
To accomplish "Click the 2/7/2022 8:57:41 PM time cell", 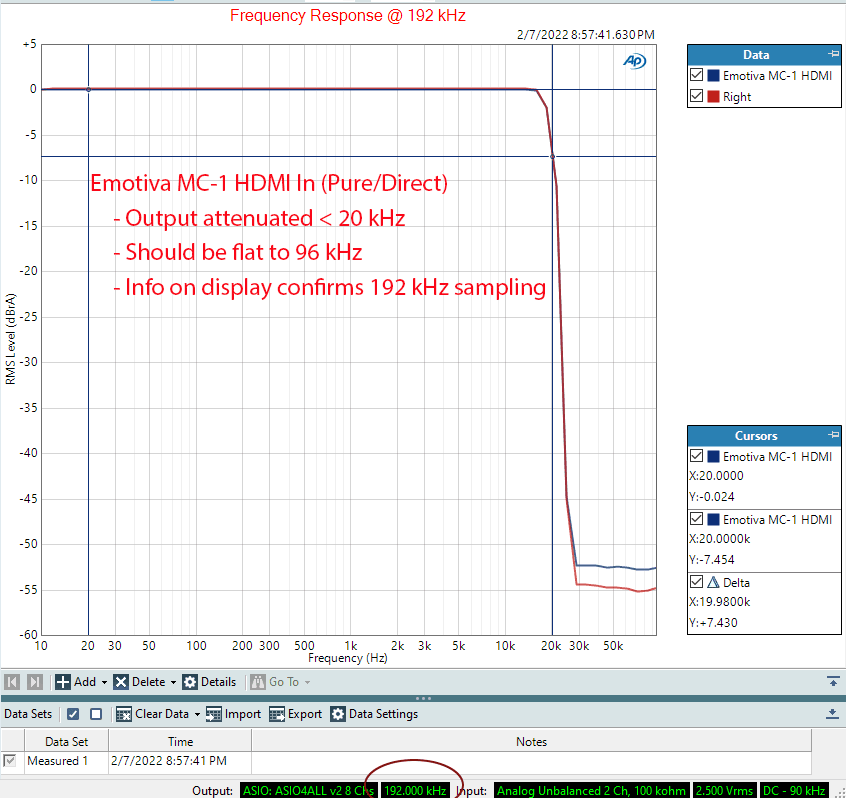I will tap(169, 761).
